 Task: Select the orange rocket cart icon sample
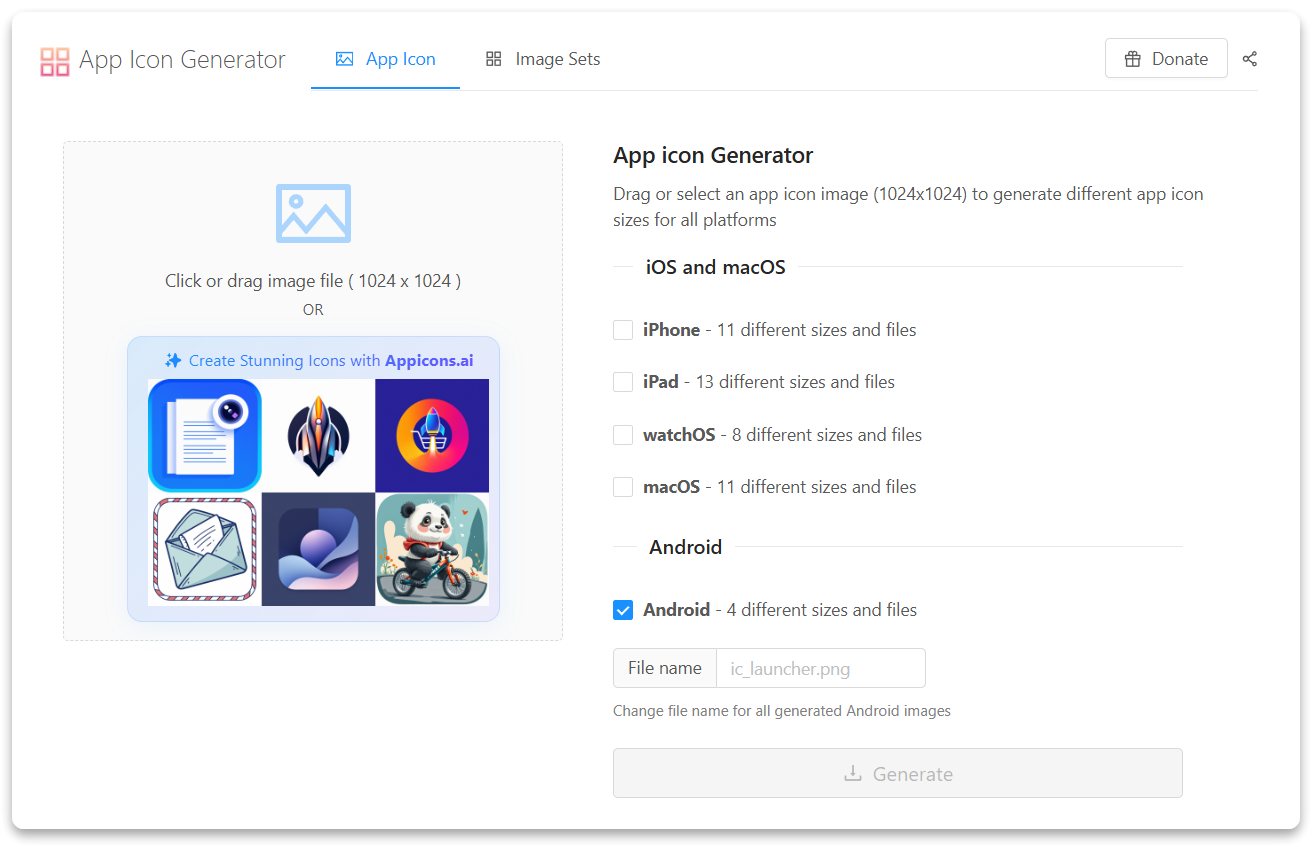click(x=432, y=435)
